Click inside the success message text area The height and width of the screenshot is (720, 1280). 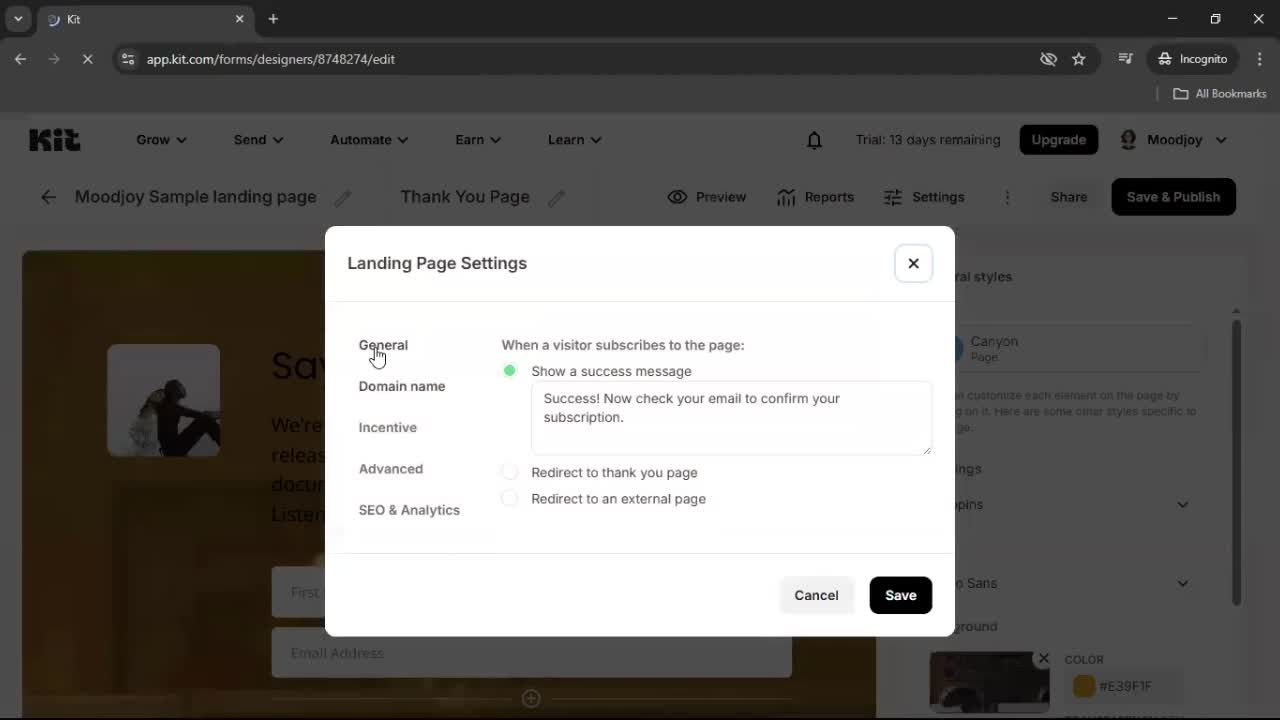click(731, 417)
